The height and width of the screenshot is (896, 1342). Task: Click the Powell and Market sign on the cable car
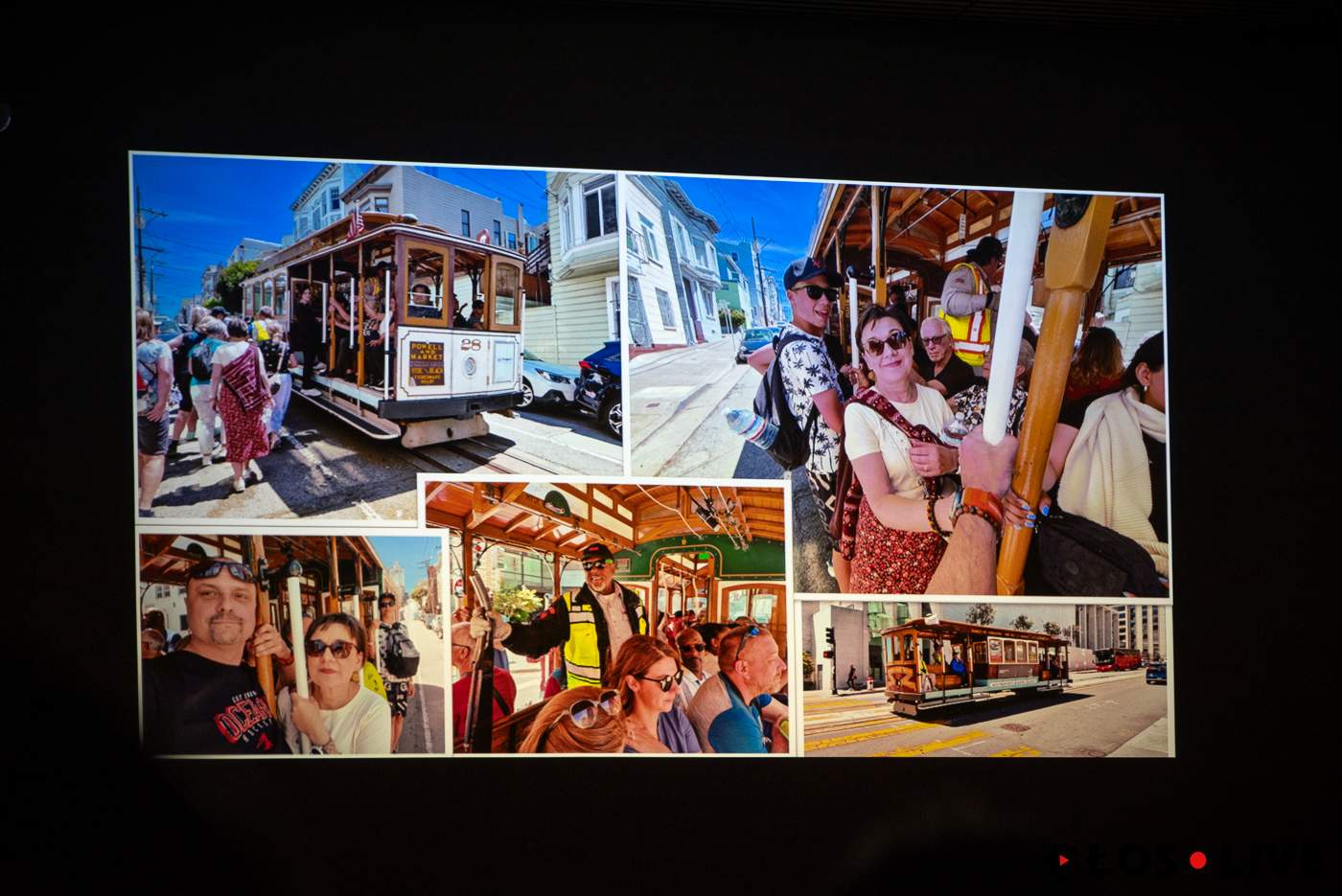click(x=427, y=363)
